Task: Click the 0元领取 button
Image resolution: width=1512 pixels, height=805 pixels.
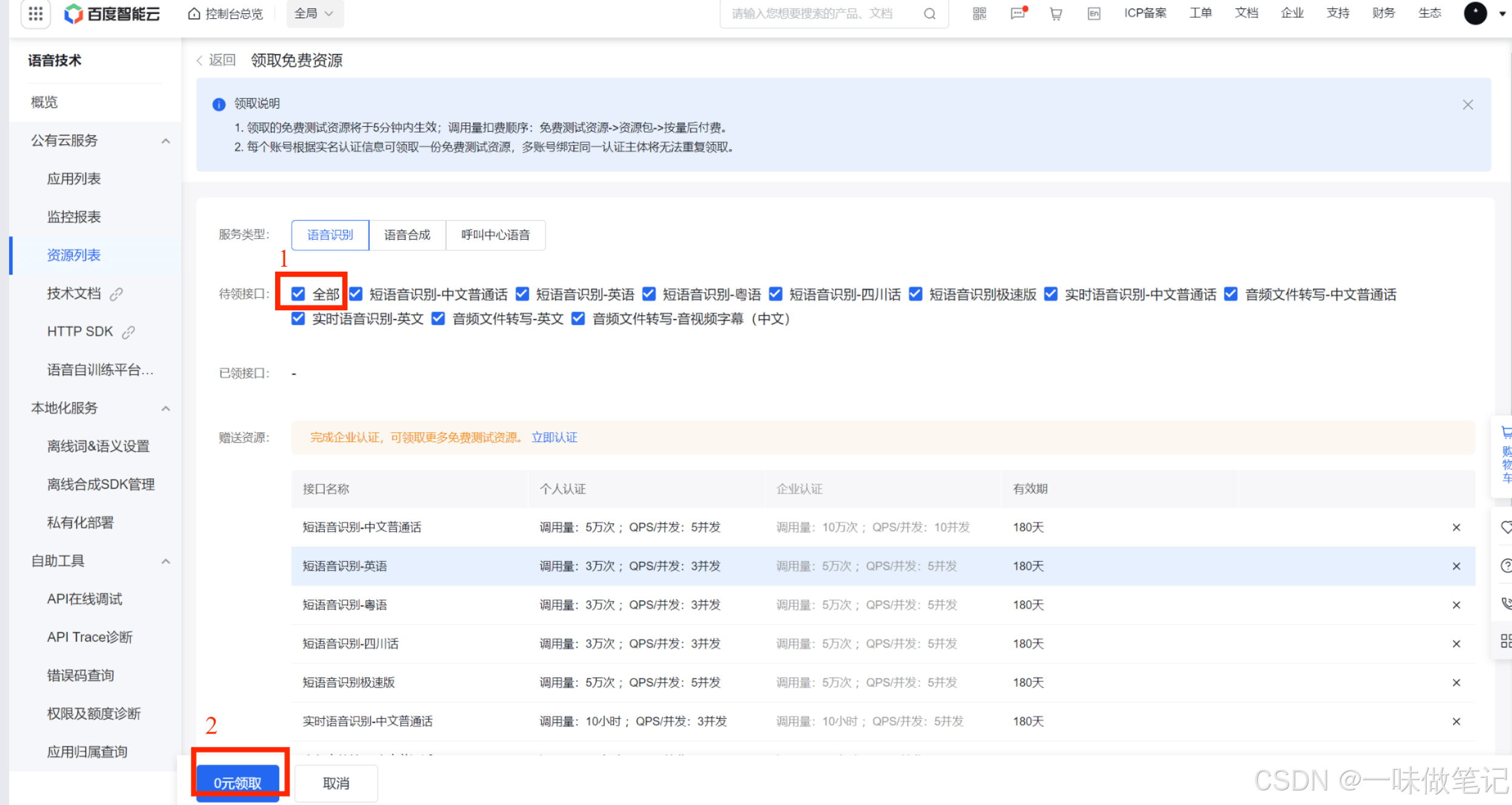Action: click(x=238, y=783)
